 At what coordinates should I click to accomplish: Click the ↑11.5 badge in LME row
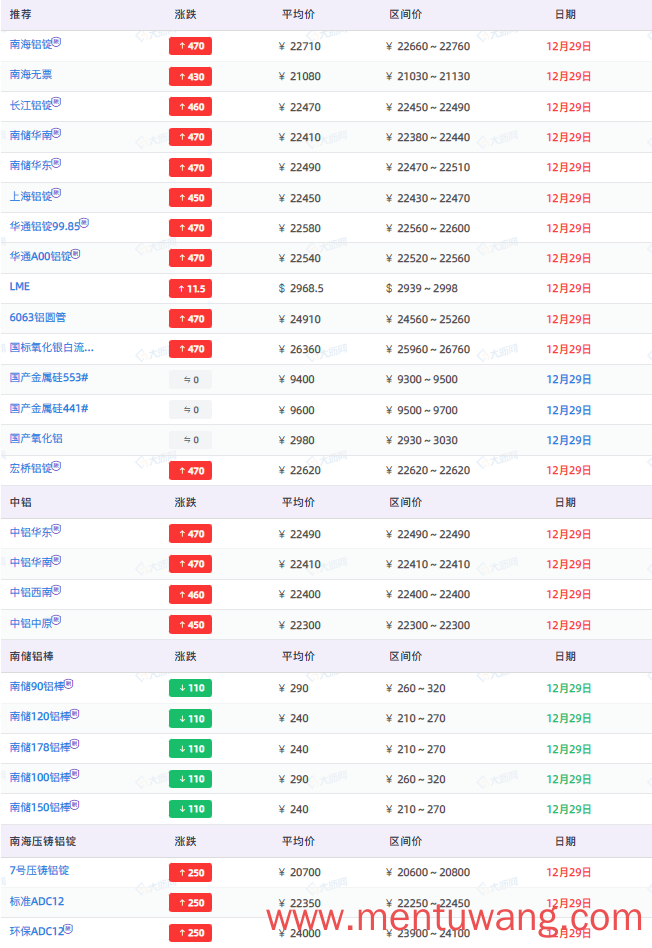191,289
